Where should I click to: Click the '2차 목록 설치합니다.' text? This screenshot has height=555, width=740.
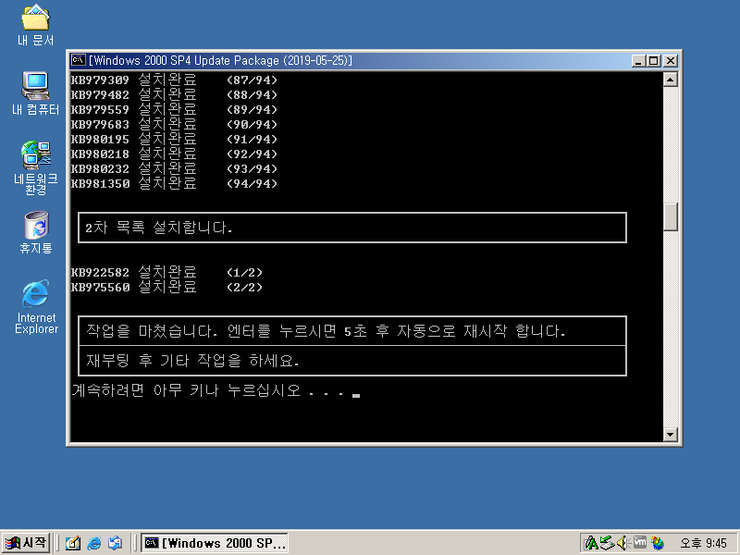pos(159,228)
